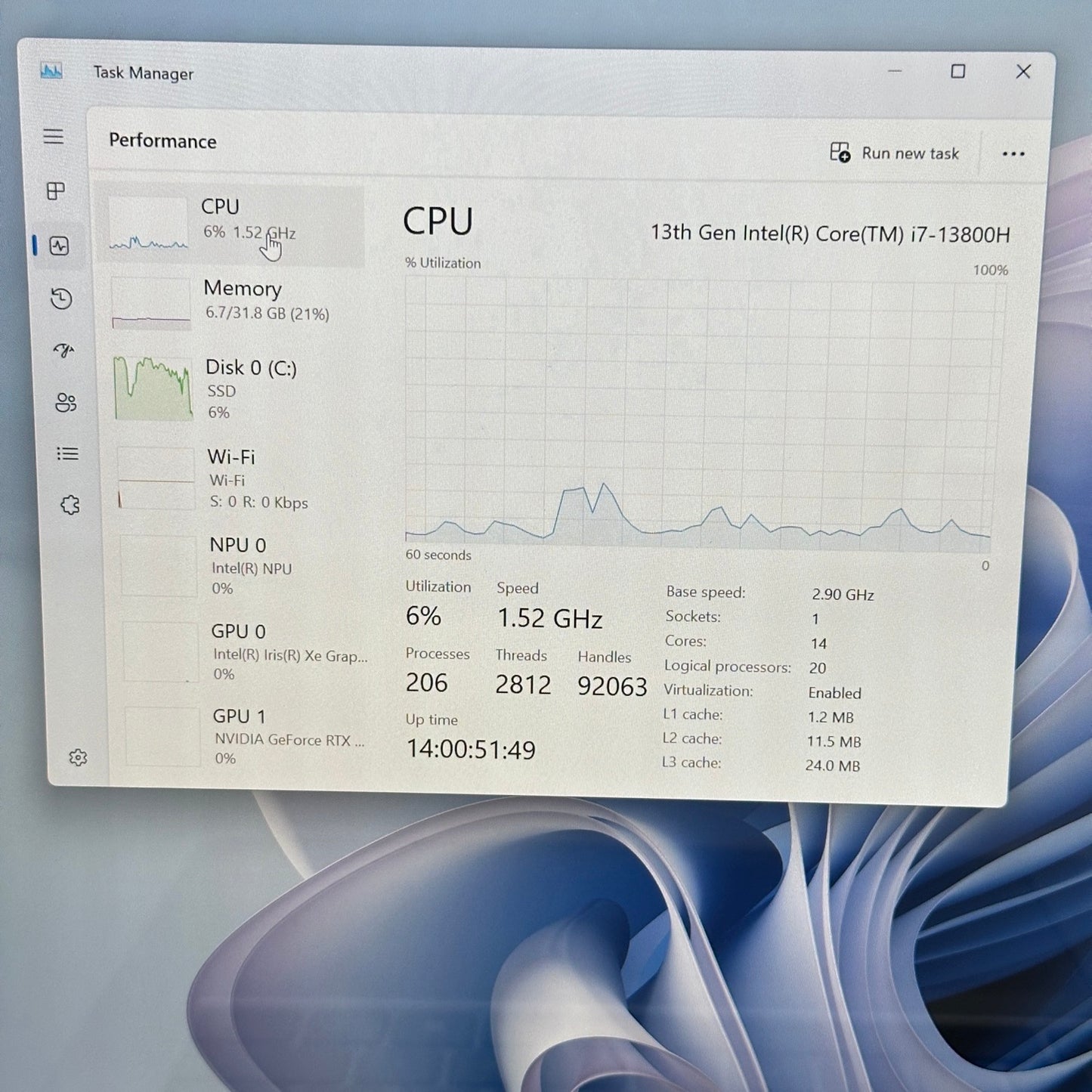Open the hamburger navigation menu
1092x1092 pixels.
click(53, 137)
